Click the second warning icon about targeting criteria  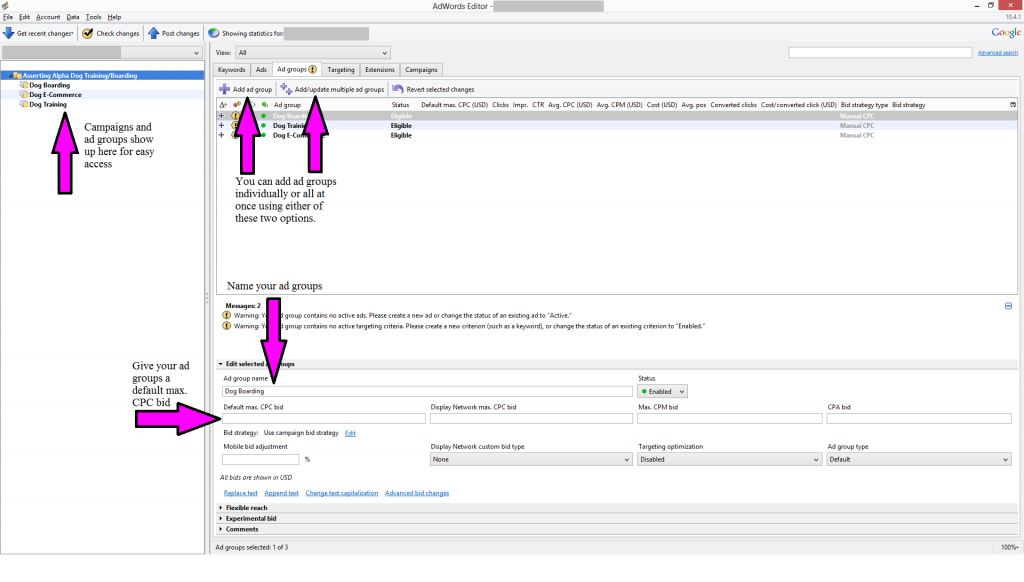coord(227,326)
